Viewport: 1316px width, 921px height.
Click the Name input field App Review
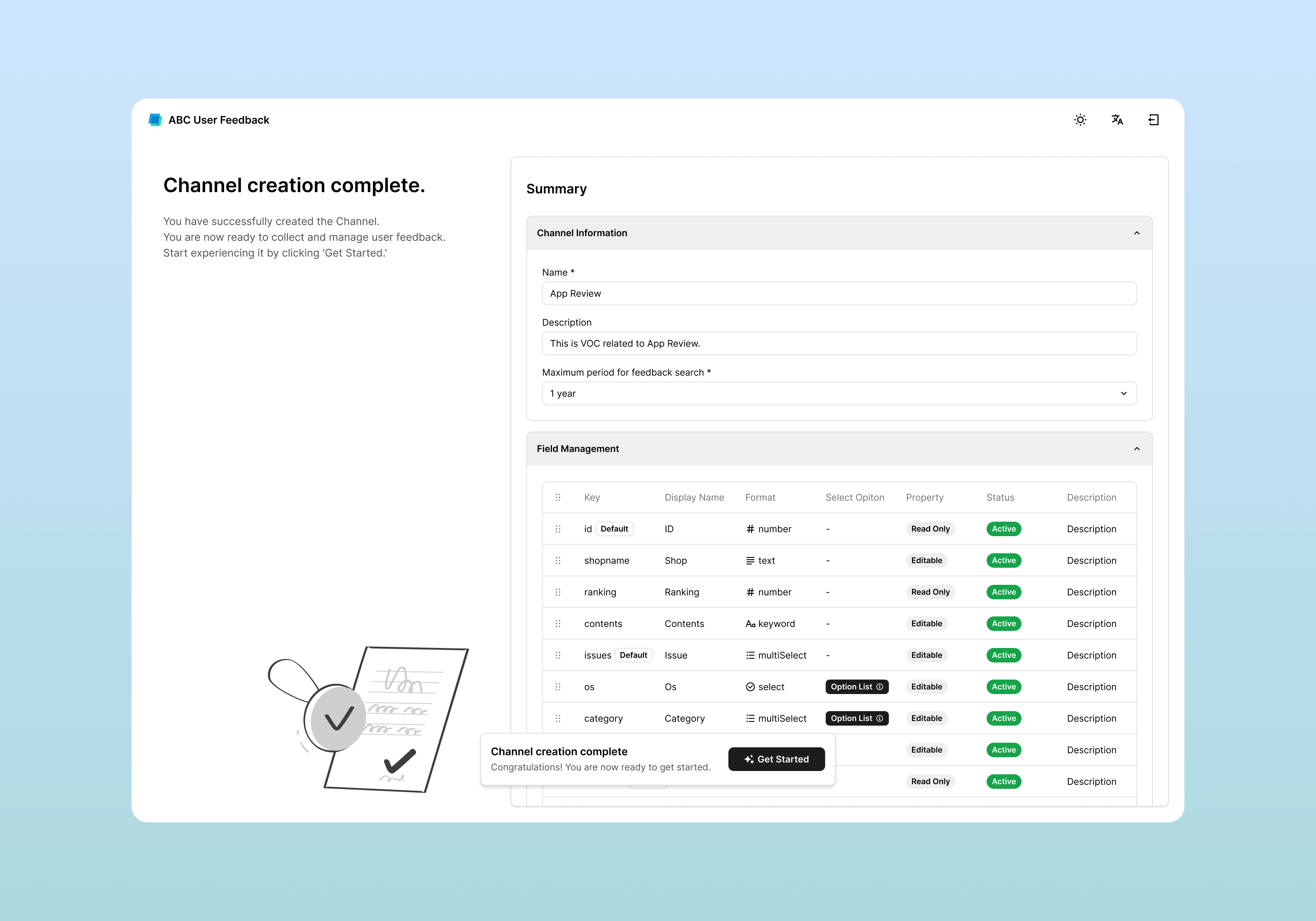click(x=839, y=293)
